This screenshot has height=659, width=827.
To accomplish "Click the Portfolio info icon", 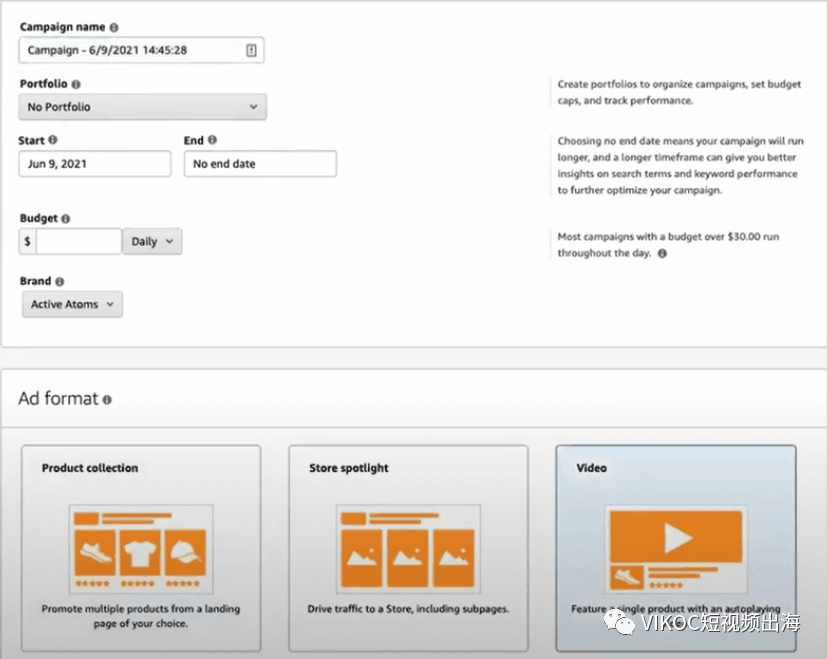I will [x=76, y=84].
